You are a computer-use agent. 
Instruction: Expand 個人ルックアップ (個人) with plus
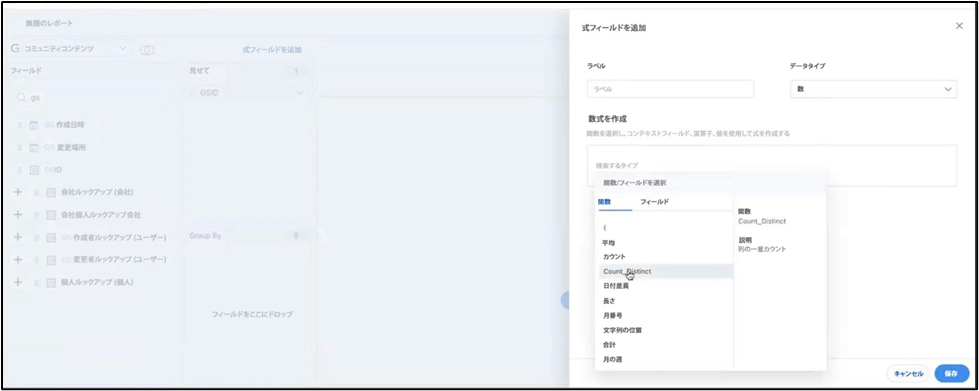click(17, 282)
